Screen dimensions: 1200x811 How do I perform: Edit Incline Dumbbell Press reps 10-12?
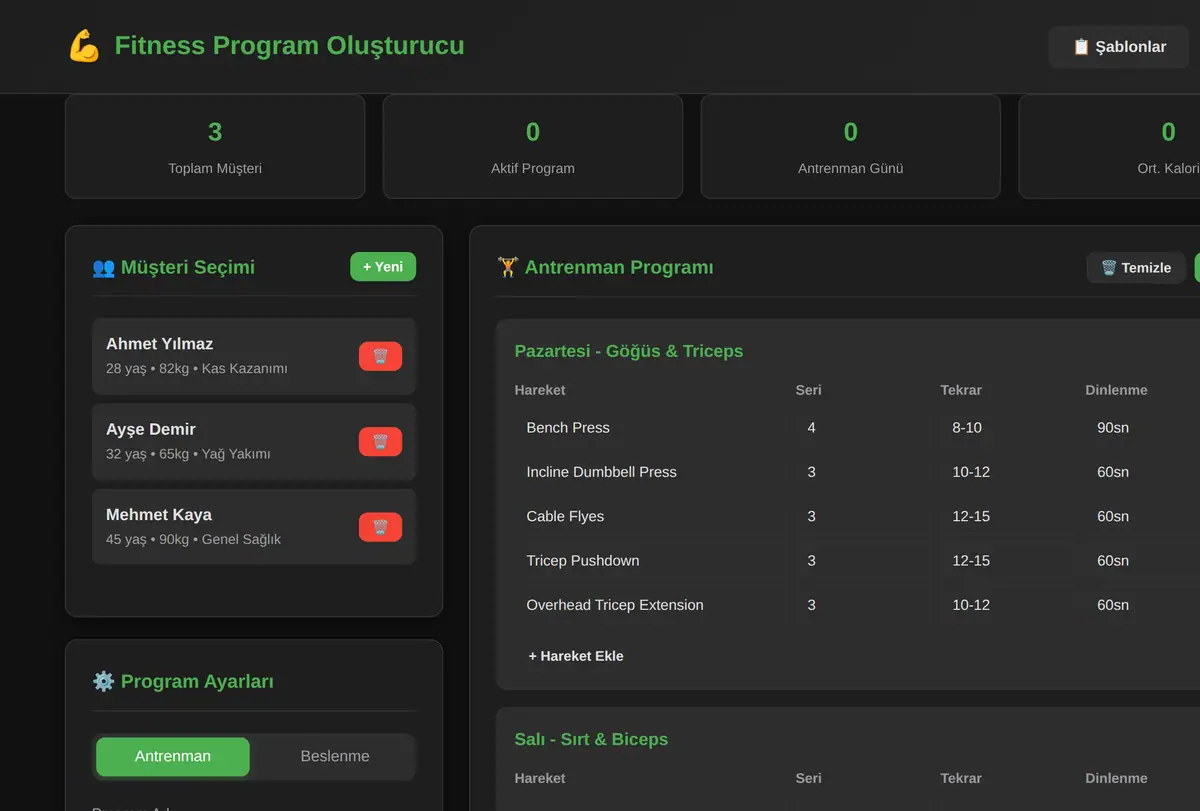[x=1007, y=472]
